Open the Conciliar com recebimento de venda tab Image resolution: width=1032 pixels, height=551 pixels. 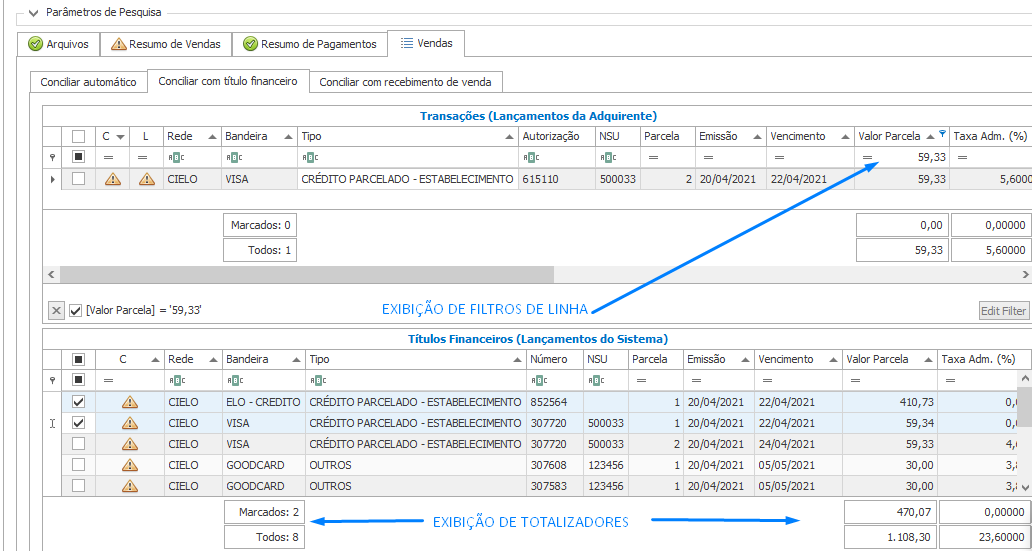pos(405,82)
